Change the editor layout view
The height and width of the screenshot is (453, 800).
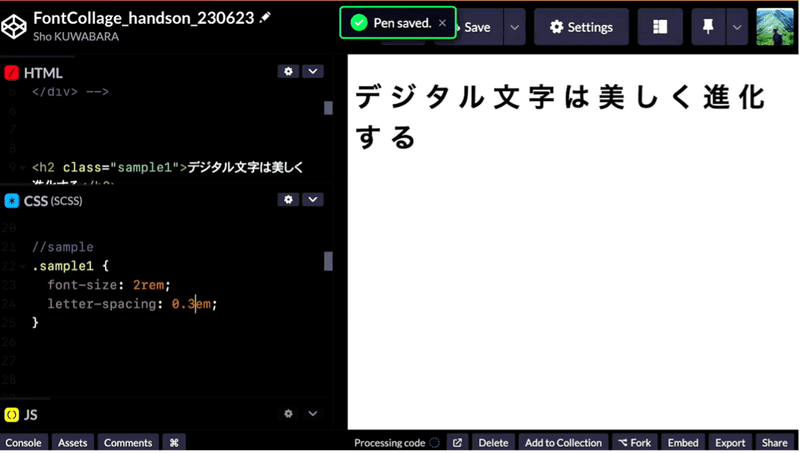(660, 27)
